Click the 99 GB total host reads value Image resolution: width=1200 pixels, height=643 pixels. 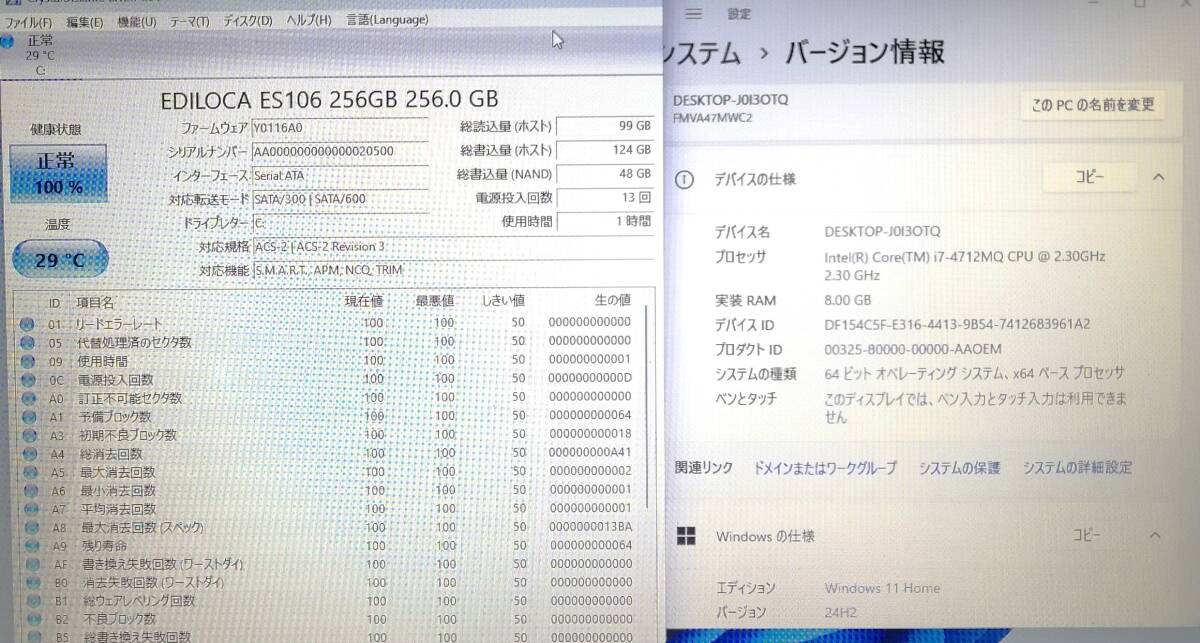(605, 126)
